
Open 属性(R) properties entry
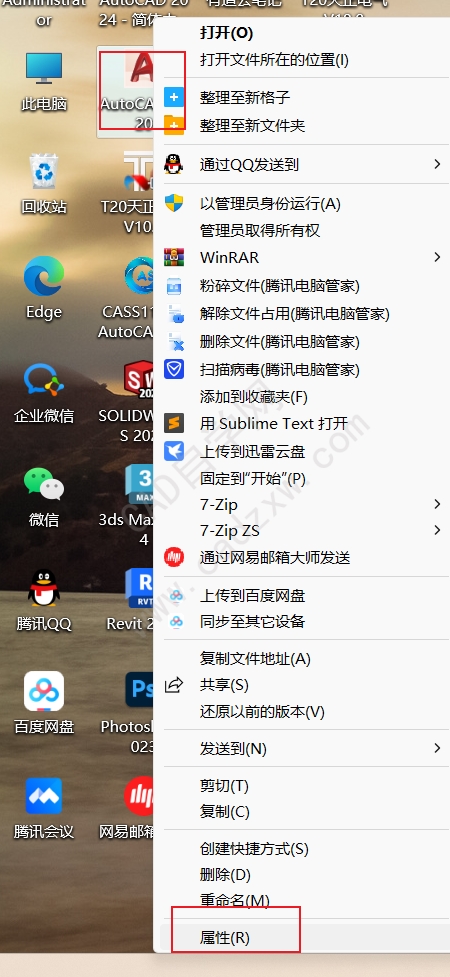pos(224,938)
